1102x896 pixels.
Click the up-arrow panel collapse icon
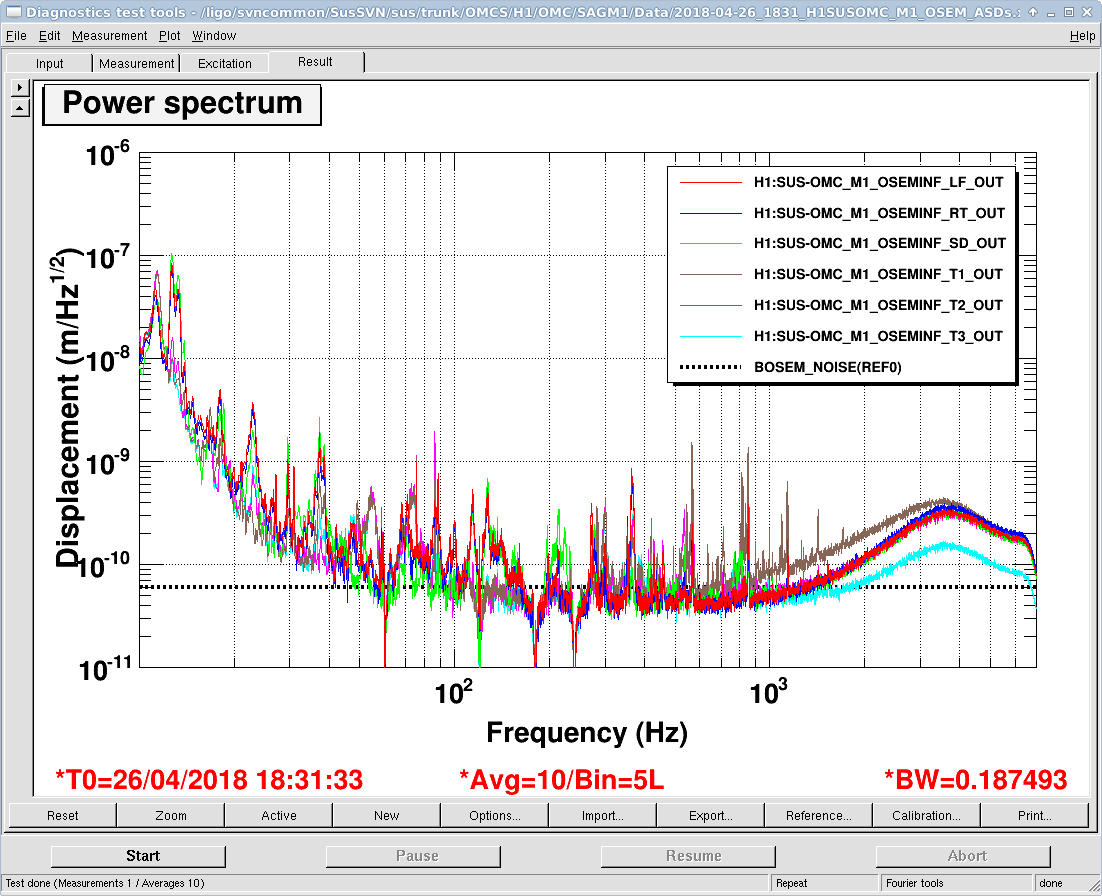(x=20, y=108)
